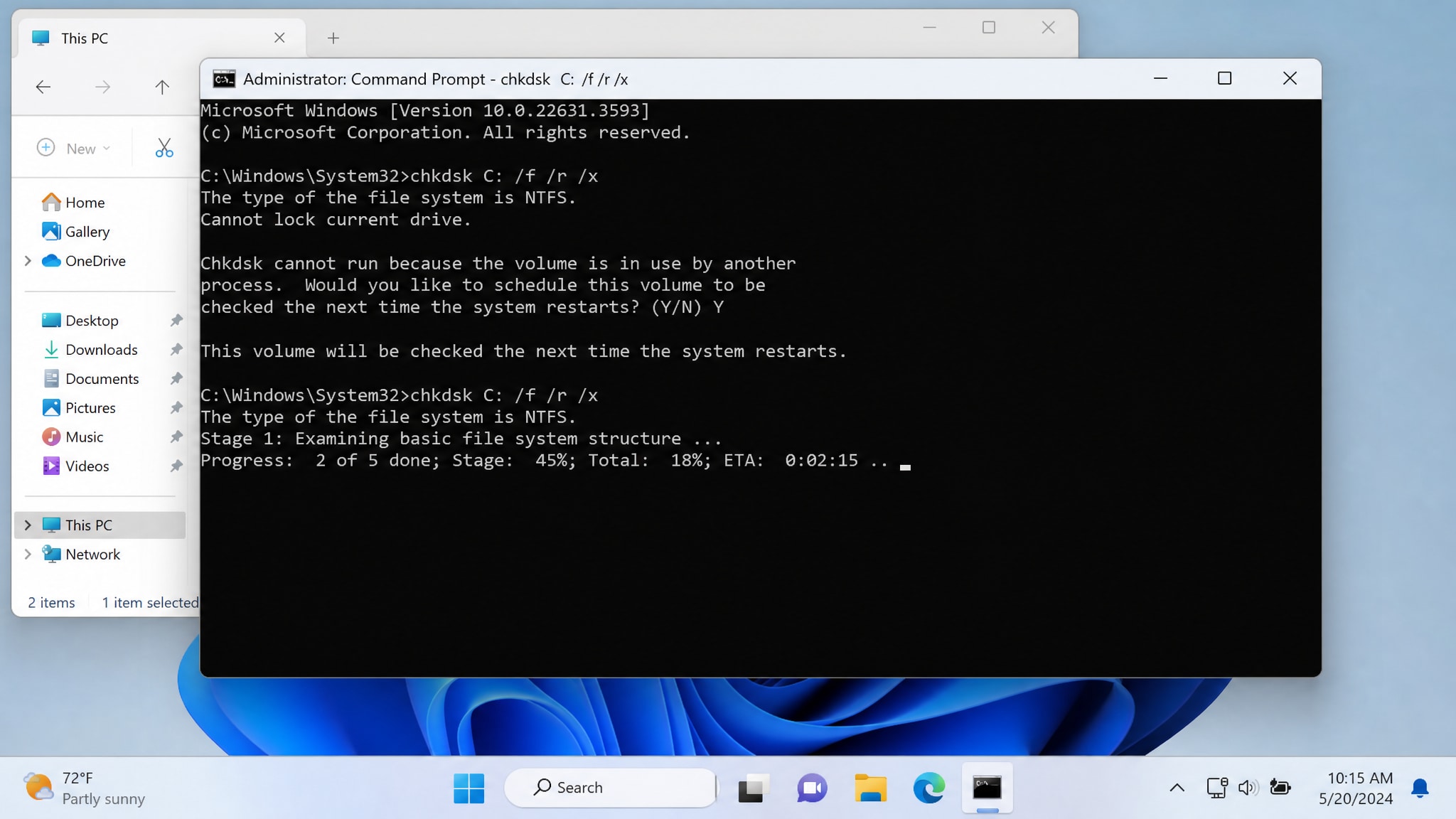The height and width of the screenshot is (819, 1456).
Task: Open Gallery in the navigation pane
Action: pyautogui.click(x=87, y=232)
